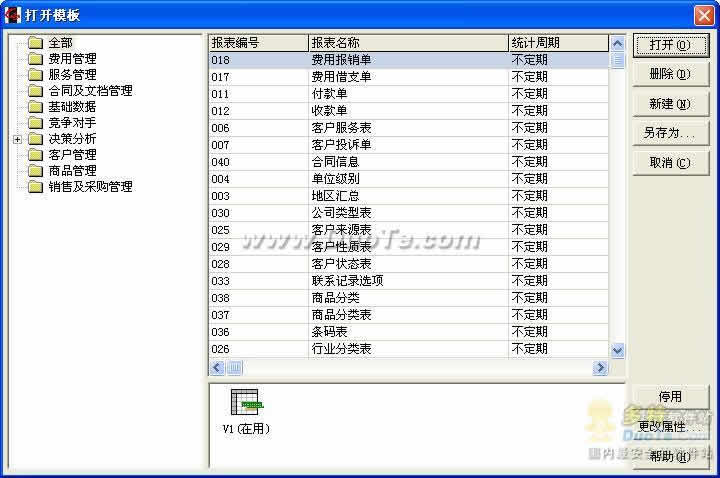Select 全部 in the category tree

61,43
